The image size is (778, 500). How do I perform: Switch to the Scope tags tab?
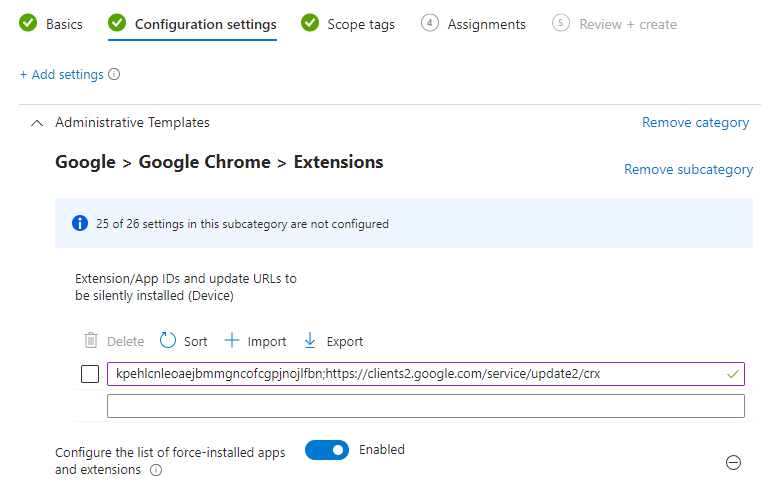[348, 24]
